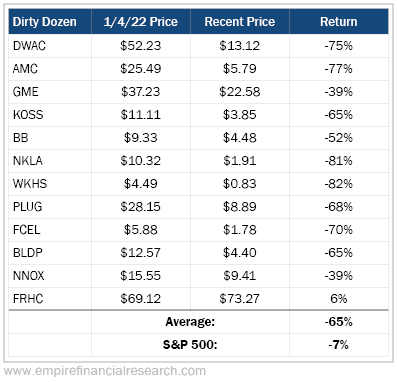Image resolution: width=397 pixels, height=382 pixels.
Task: Click the Average label cell
Action: click(190, 322)
